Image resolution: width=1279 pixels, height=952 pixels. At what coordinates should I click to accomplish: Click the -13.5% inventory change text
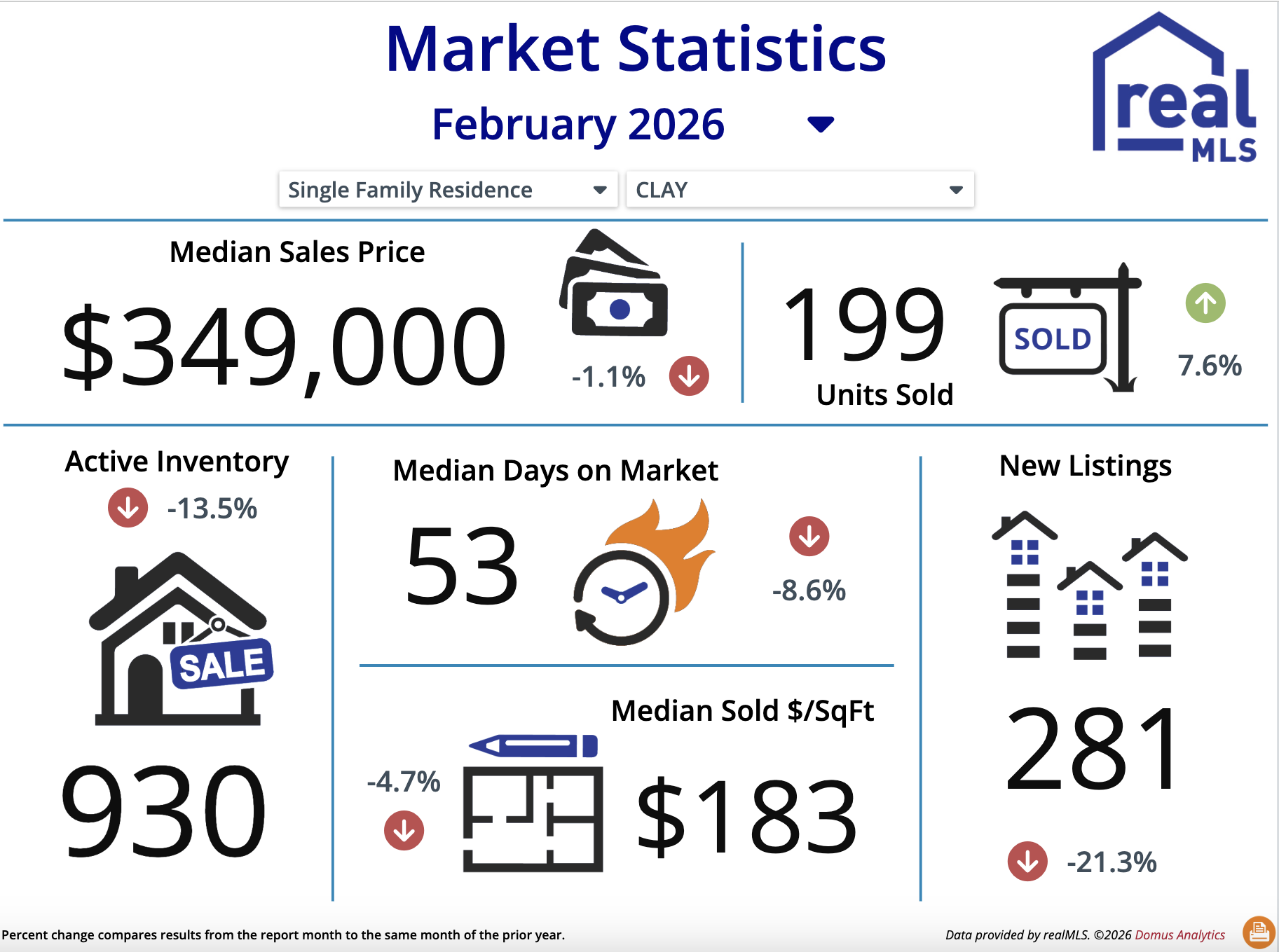coord(212,509)
